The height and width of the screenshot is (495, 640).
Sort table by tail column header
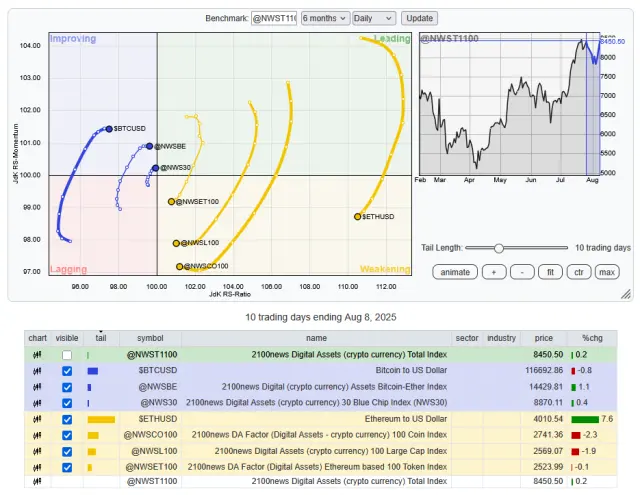(x=101, y=338)
